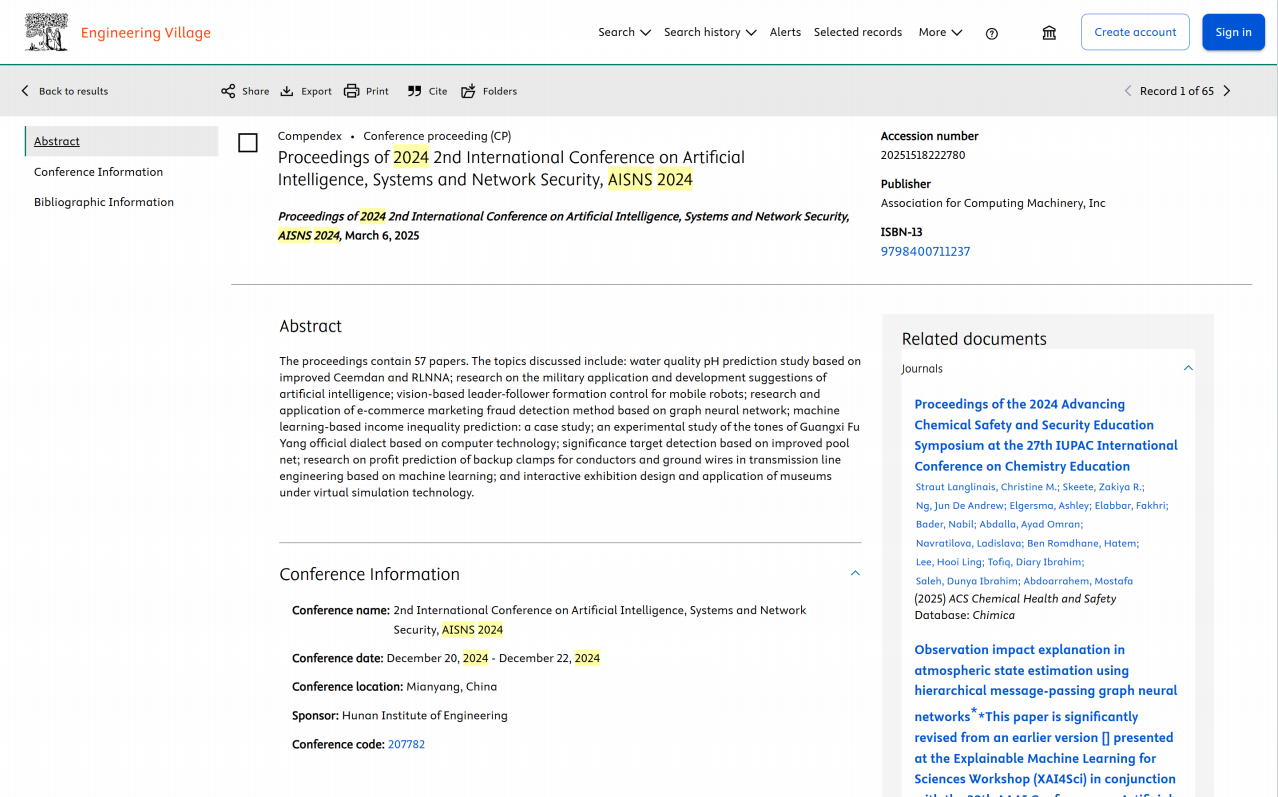Open the Search history dropdown

(x=710, y=32)
